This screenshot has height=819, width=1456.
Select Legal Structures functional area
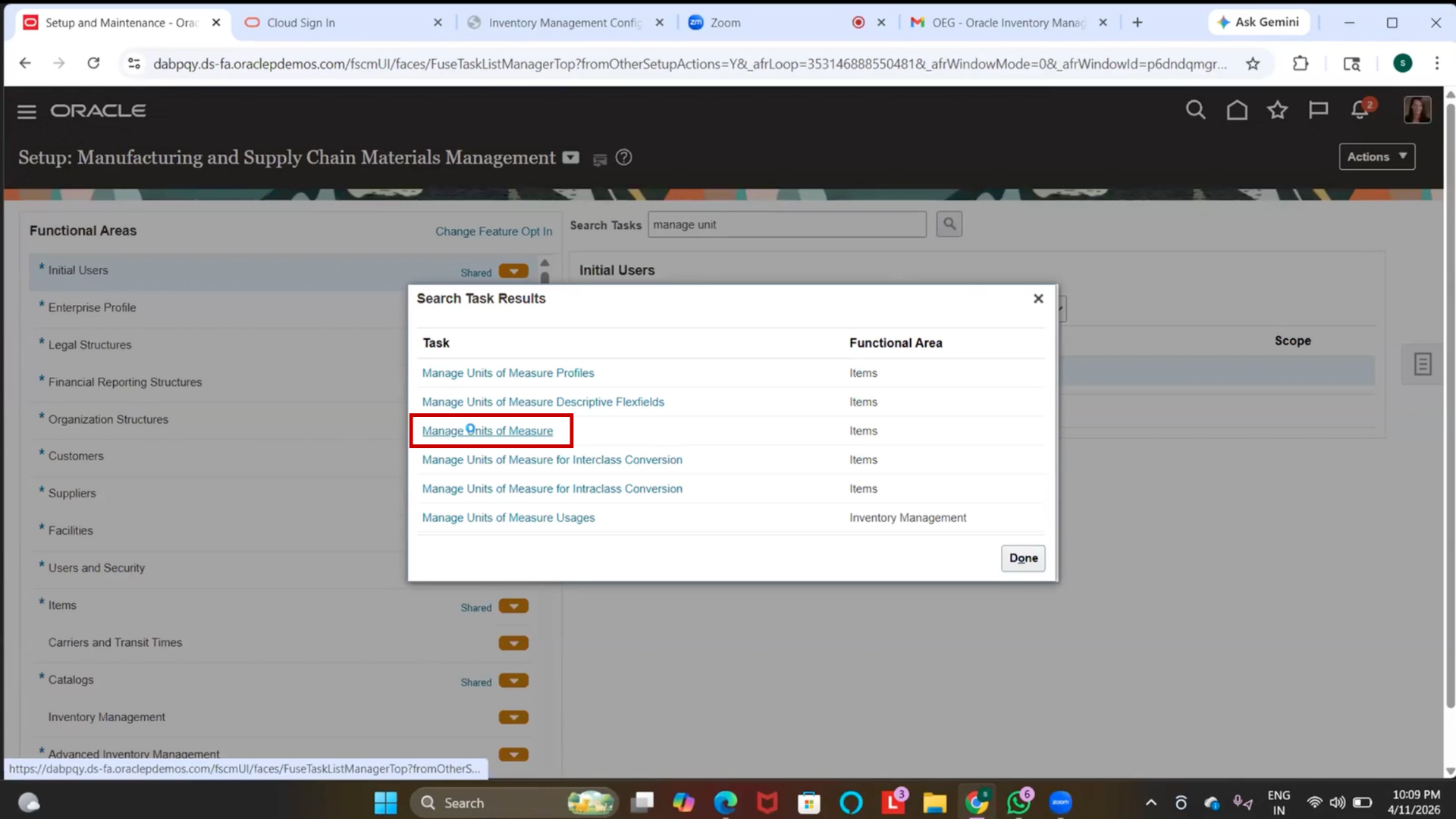pos(89,344)
